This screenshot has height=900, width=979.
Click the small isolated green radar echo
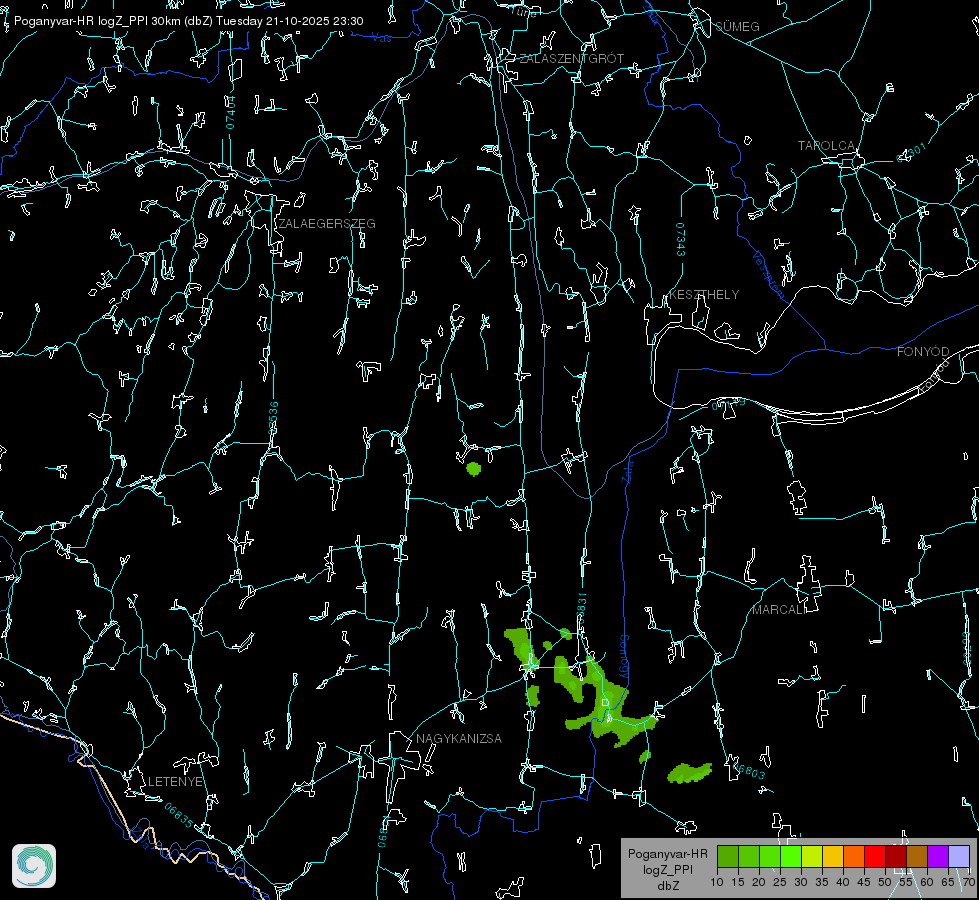click(474, 468)
